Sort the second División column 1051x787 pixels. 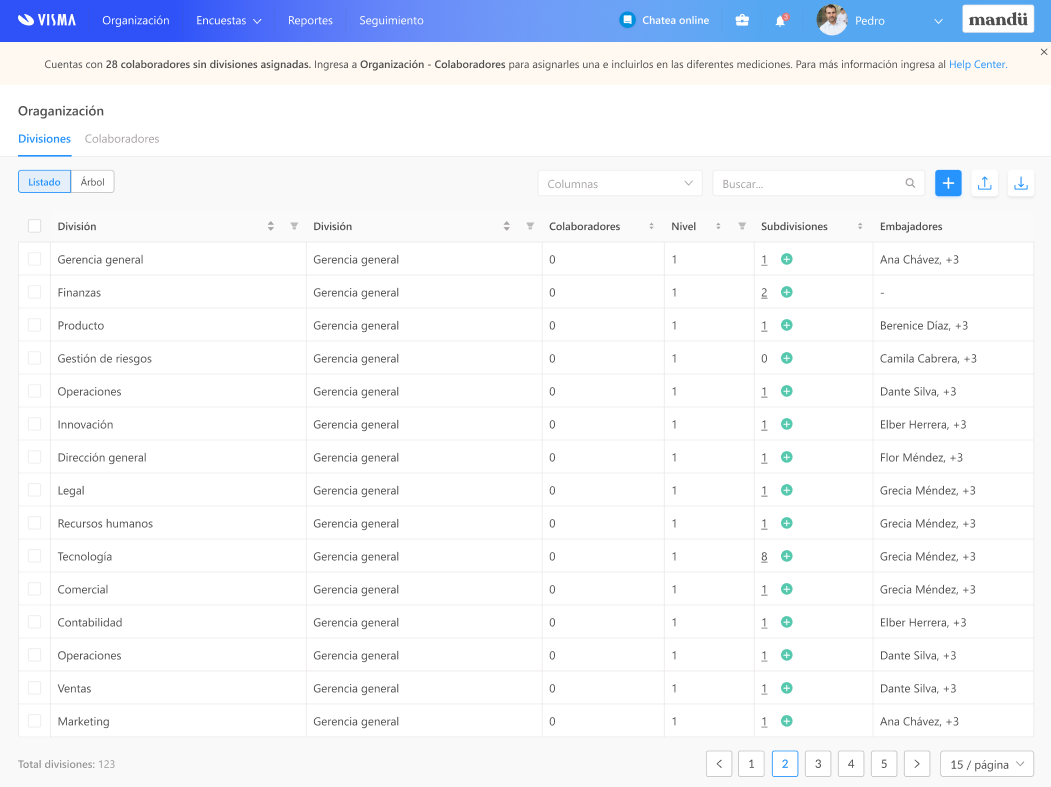[x=507, y=226]
